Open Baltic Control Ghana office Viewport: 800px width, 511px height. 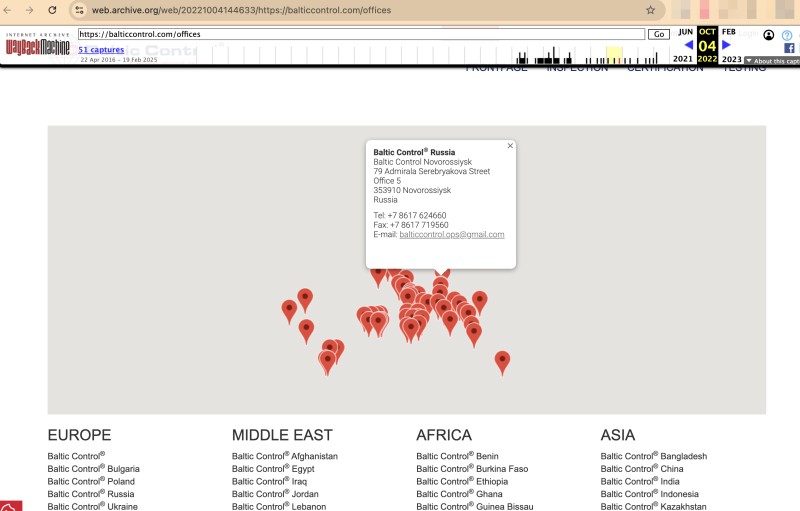tap(459, 494)
